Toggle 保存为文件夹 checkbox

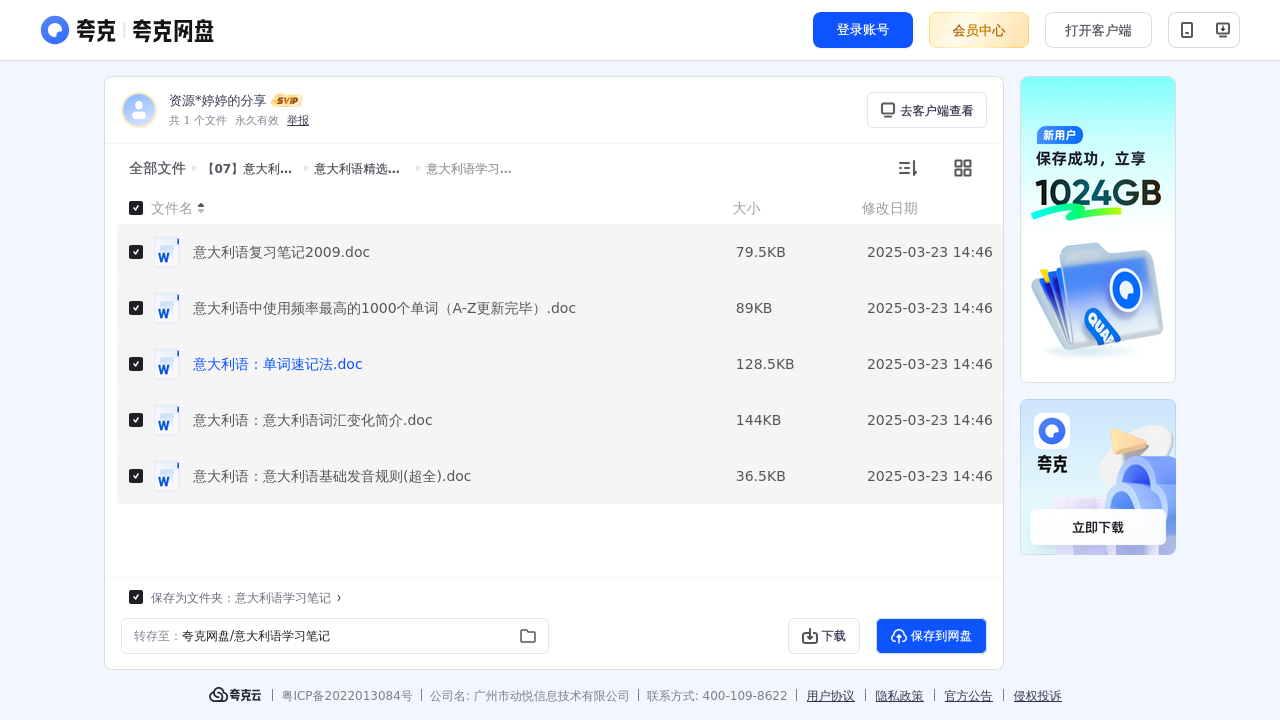(x=136, y=597)
